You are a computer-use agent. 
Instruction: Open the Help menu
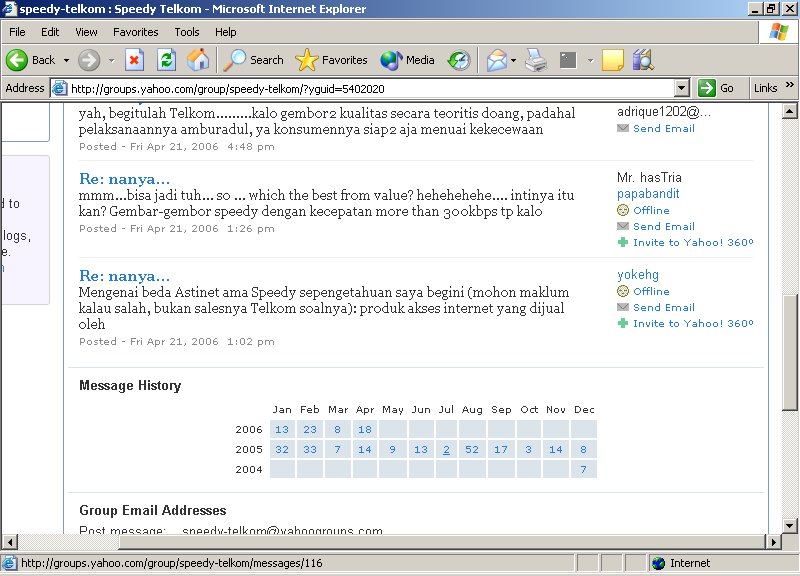point(226,32)
